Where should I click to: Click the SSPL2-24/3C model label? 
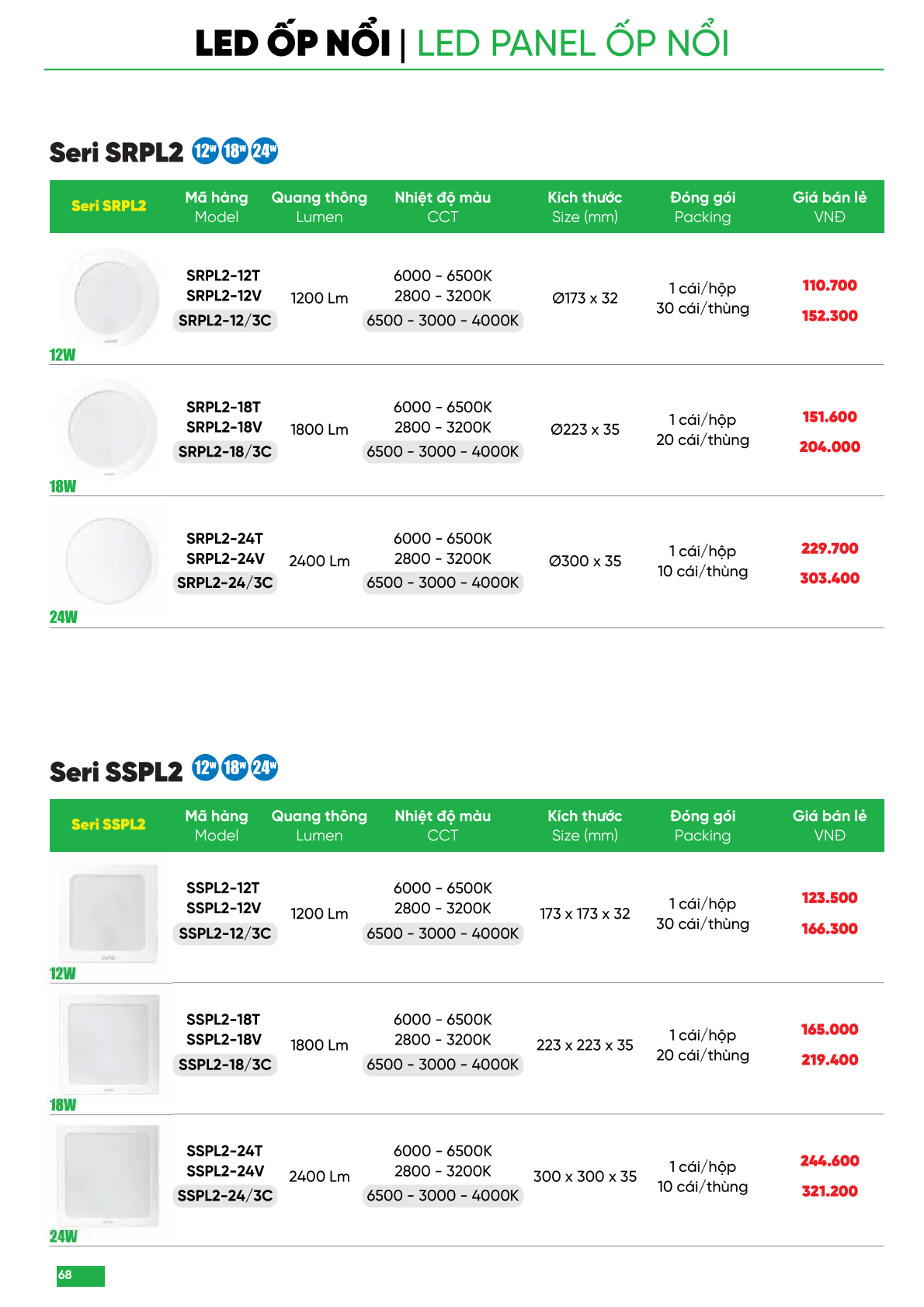point(225,1195)
